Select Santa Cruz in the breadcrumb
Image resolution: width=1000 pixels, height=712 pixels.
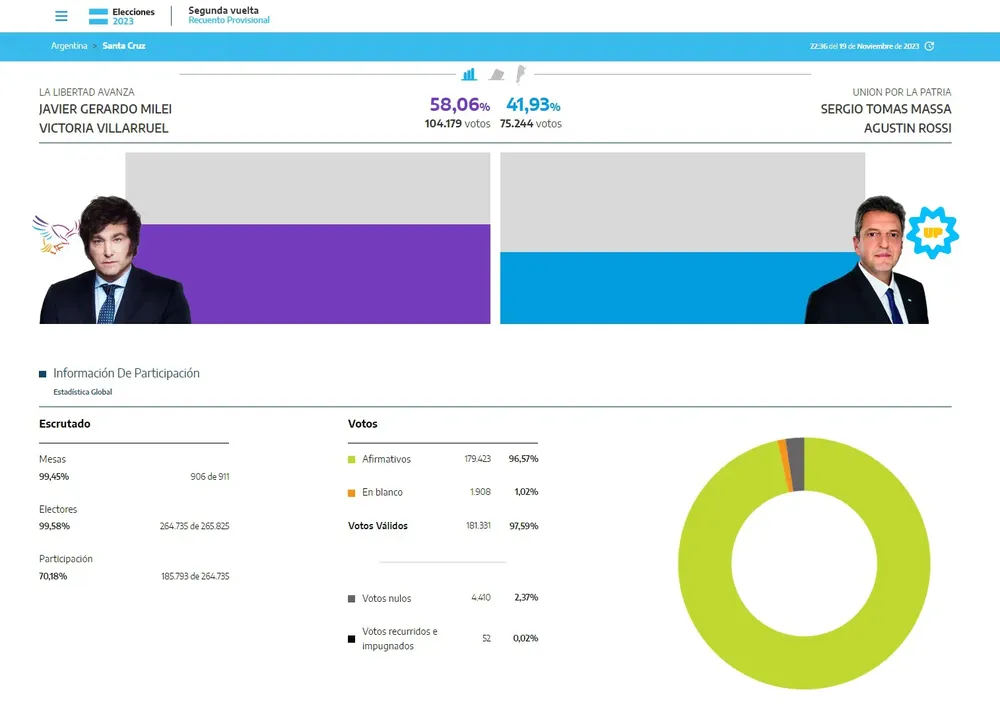123,46
